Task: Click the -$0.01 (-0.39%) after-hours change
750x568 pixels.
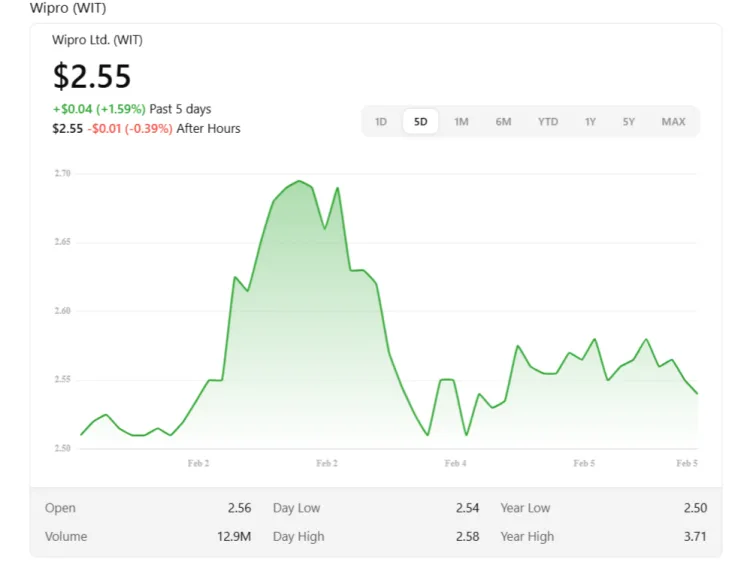Action: click(130, 129)
